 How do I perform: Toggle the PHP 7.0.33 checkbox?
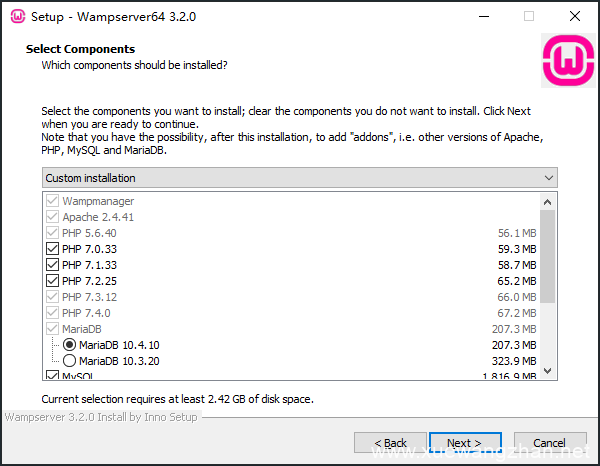point(53,249)
